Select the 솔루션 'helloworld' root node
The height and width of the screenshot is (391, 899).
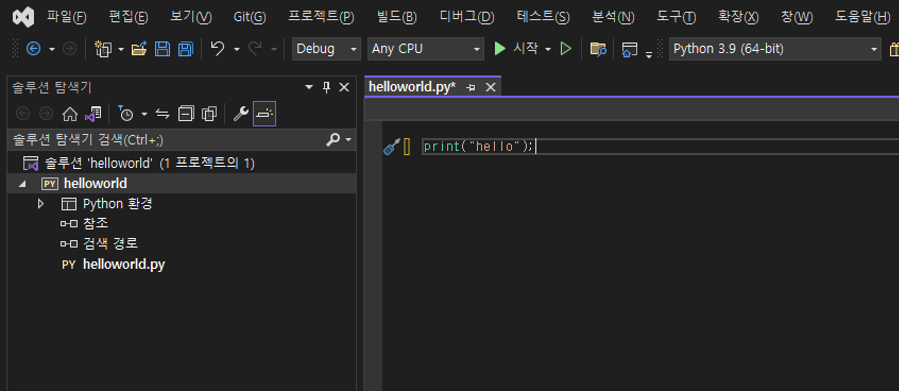tap(150, 163)
